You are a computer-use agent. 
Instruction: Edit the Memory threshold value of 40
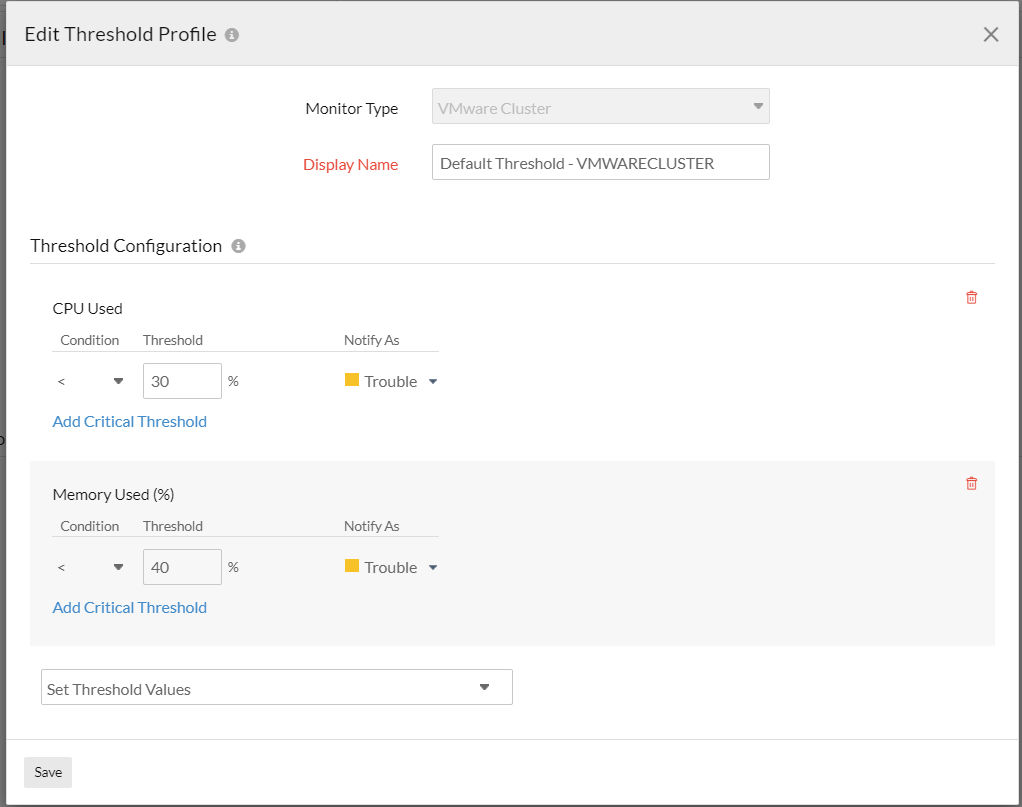[x=182, y=567]
